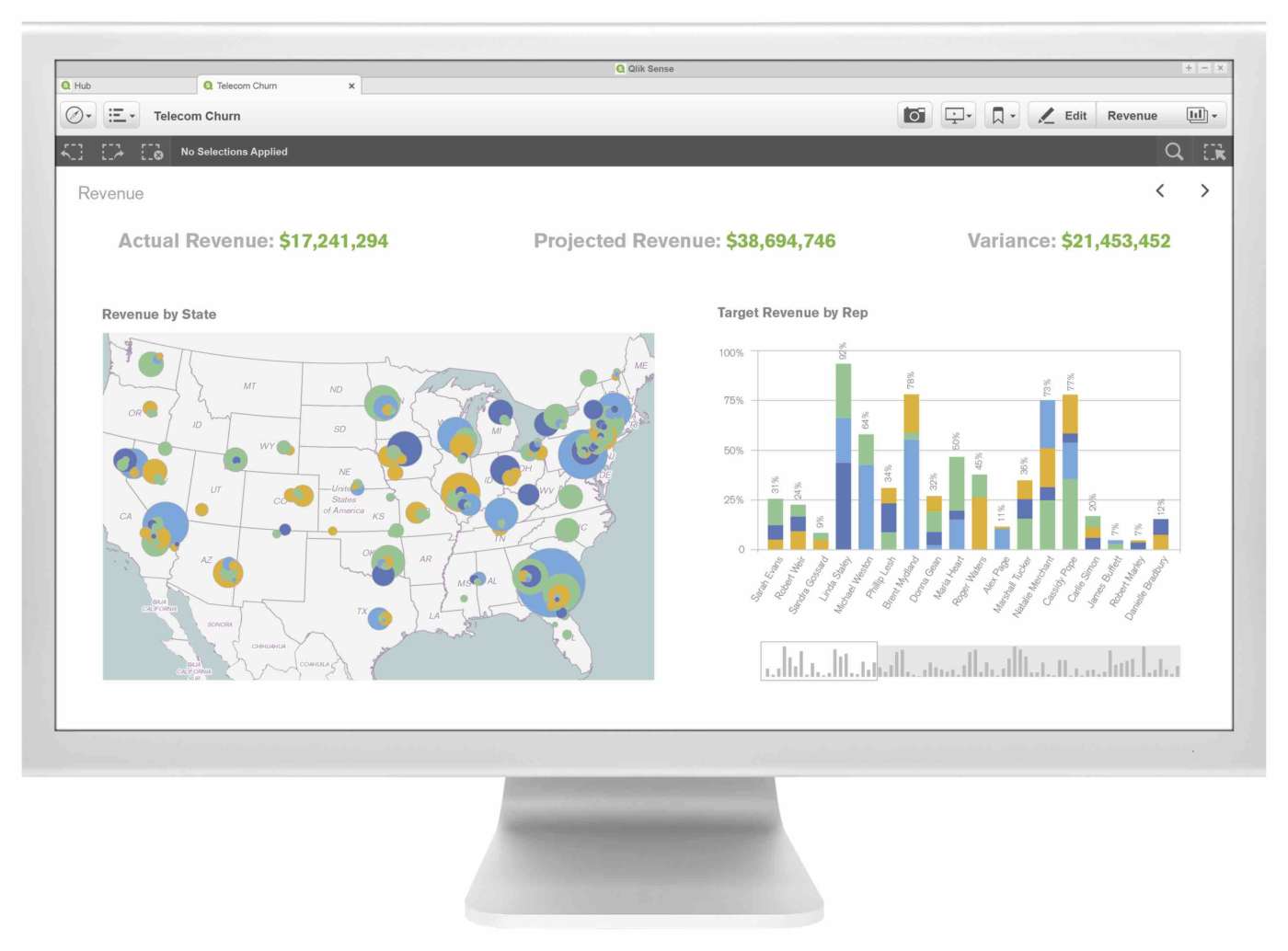Open the navigation compass menu

[x=77, y=116]
